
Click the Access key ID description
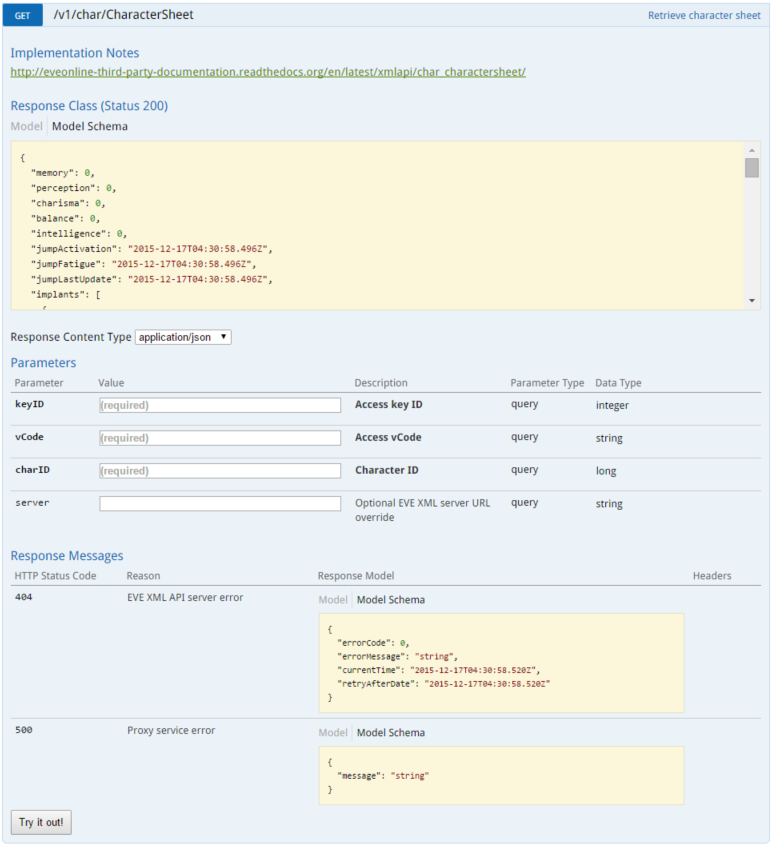(388, 404)
